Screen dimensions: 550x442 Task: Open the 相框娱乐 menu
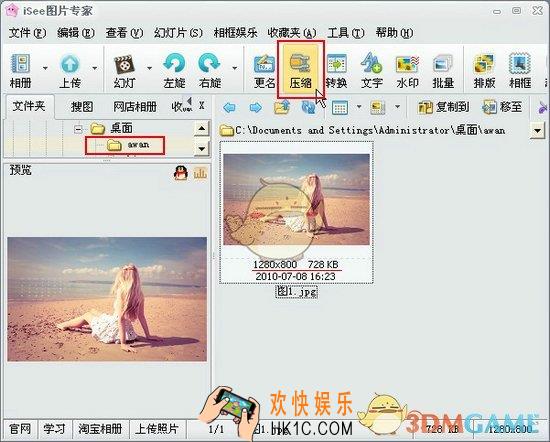[x=235, y=33]
